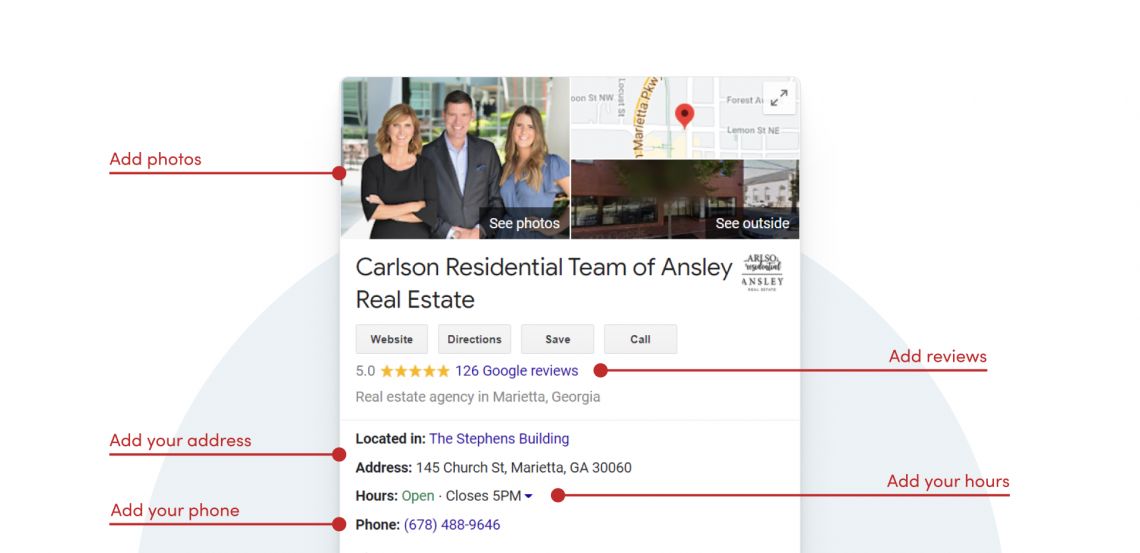Click the Call button
Image resolution: width=1140 pixels, height=553 pixels.
click(x=640, y=339)
